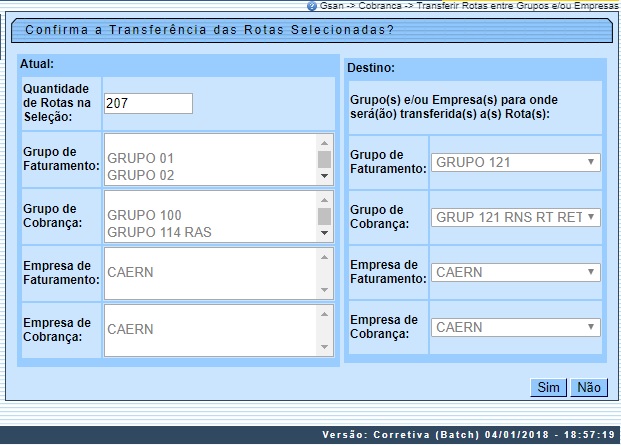Select GRUPO 01 in current Grupo de Faturamento list
Viewport: 621px width, 446px height.
coord(140,158)
